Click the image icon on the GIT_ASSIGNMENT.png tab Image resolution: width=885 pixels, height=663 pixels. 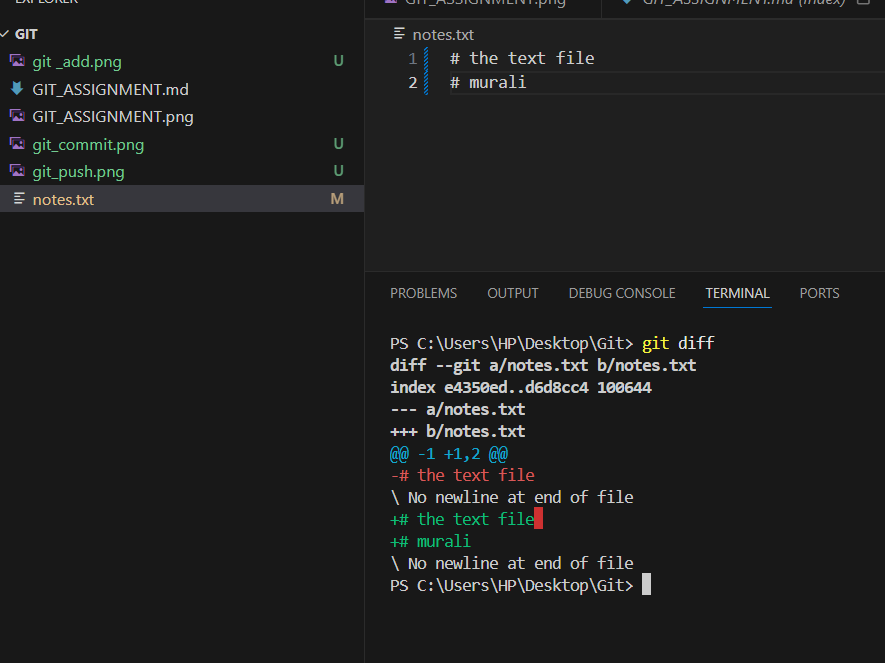(390, 2)
